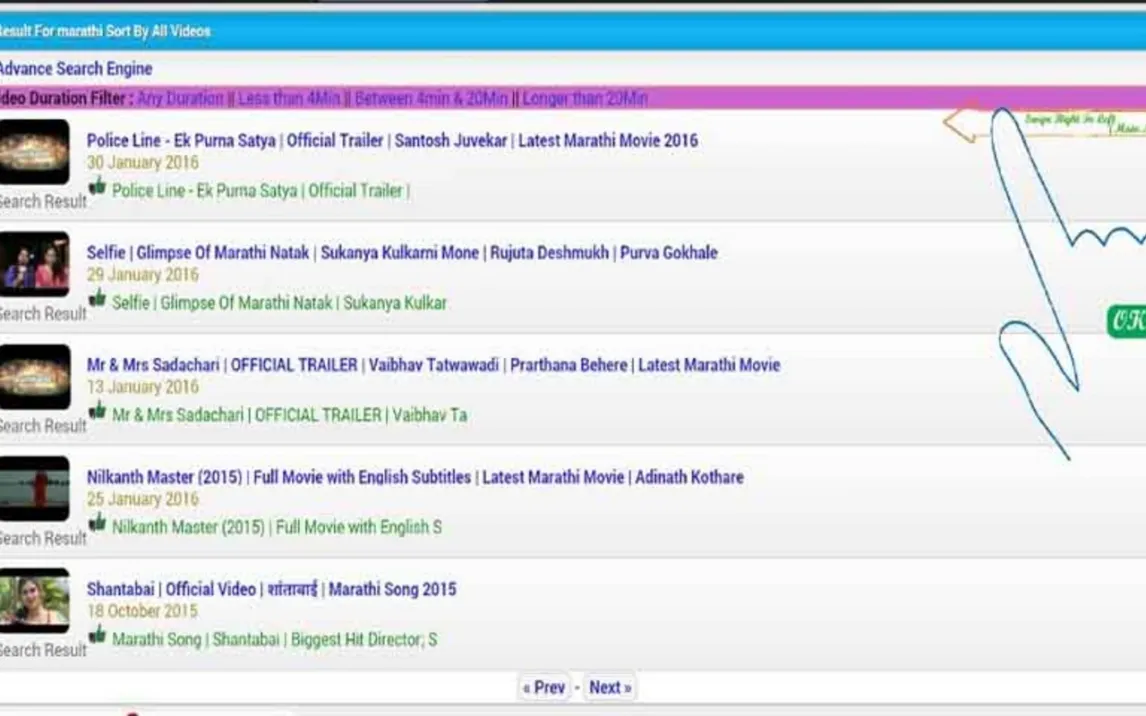Click thumbs-up icon under Police Line trailer
Screen dimensions: 1146x716
click(x=97, y=187)
